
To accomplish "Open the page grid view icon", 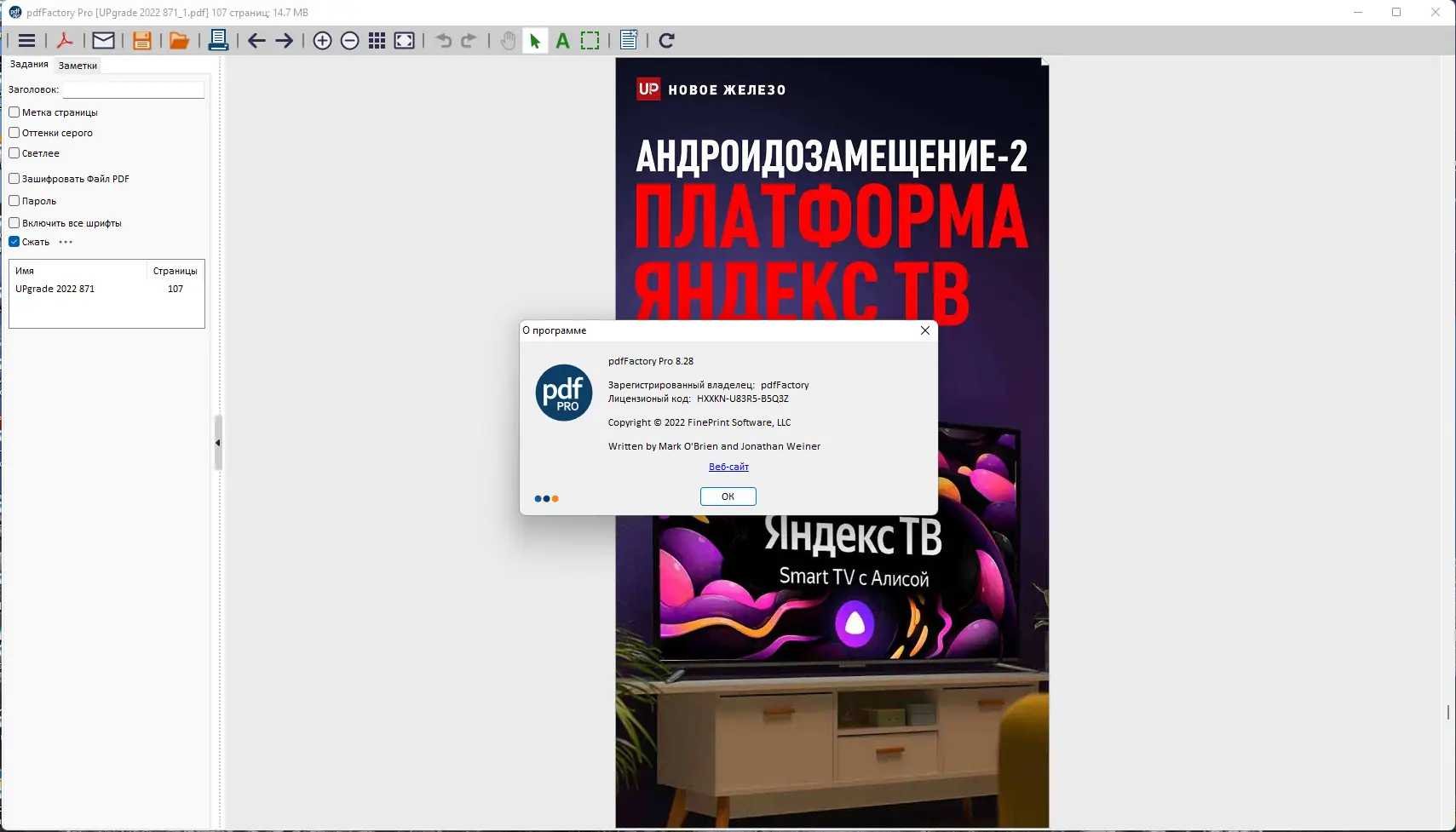I will point(377,40).
